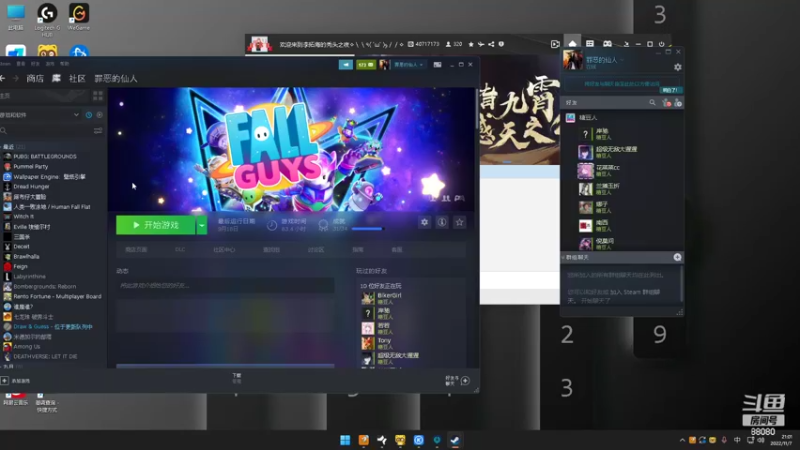Open chat with friend 花黑黑cc

pyautogui.click(x=608, y=170)
